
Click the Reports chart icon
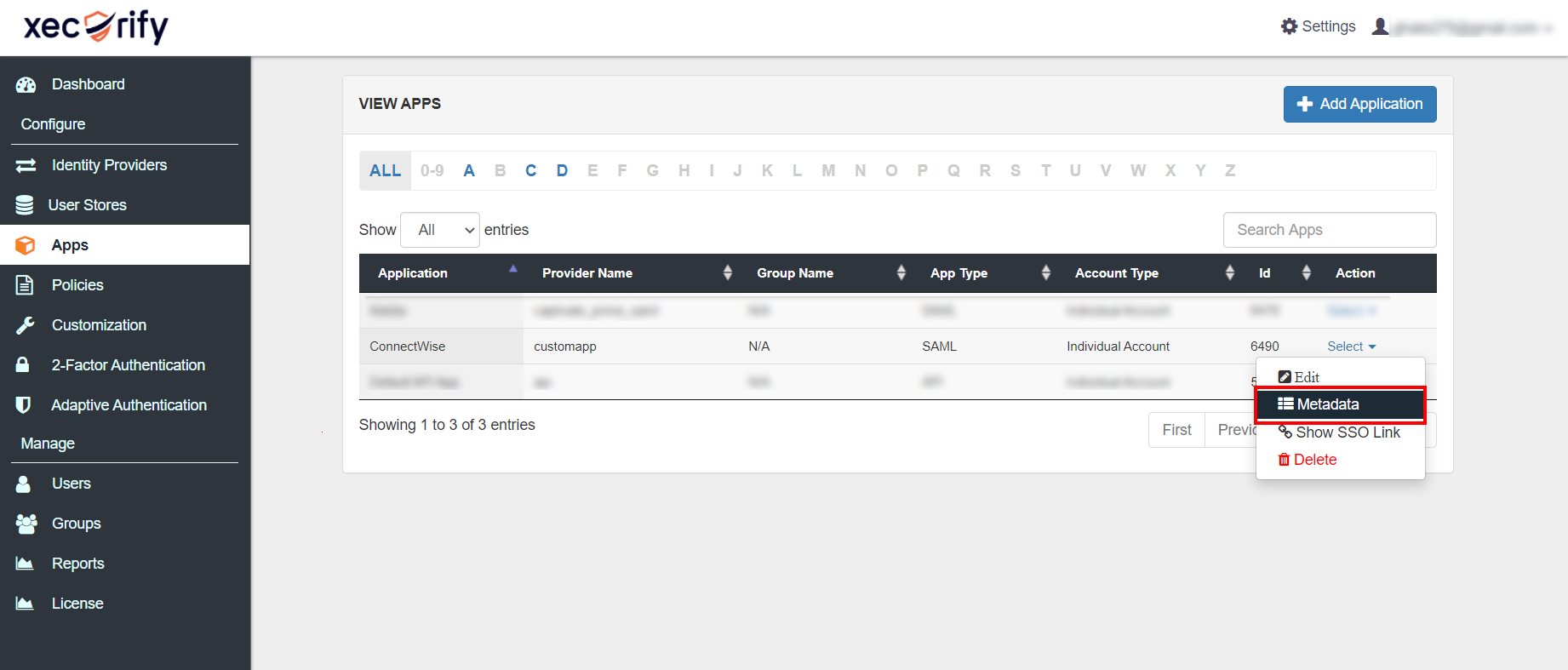point(25,564)
